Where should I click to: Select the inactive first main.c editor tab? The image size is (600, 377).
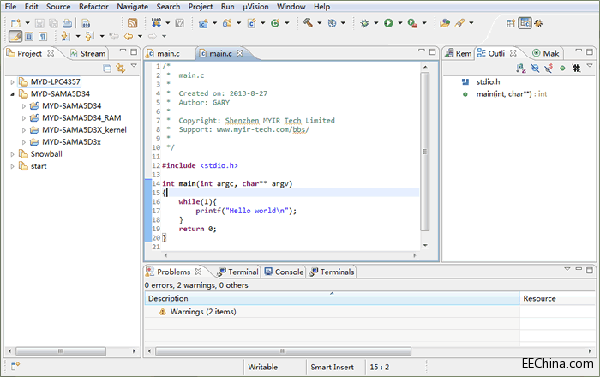[164, 54]
